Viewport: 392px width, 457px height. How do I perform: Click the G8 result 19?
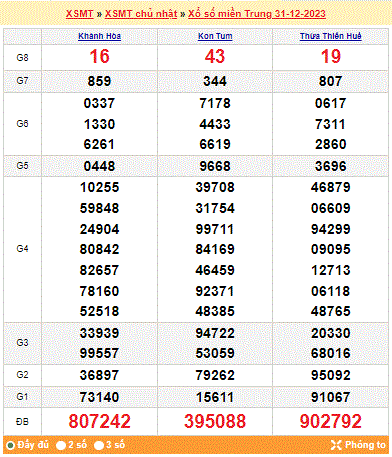[331, 56]
